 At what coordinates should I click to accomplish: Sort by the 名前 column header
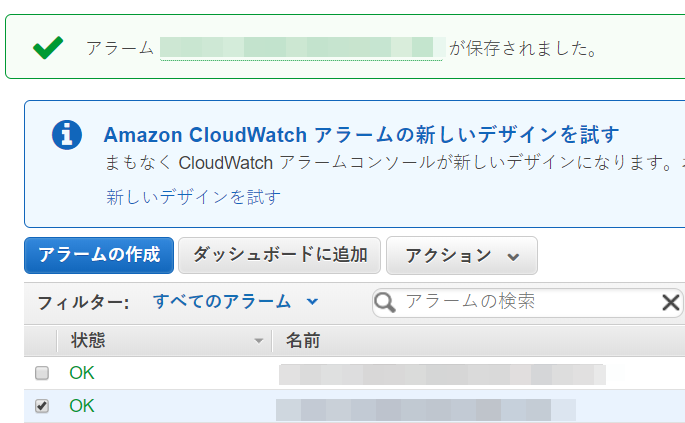pos(303,341)
